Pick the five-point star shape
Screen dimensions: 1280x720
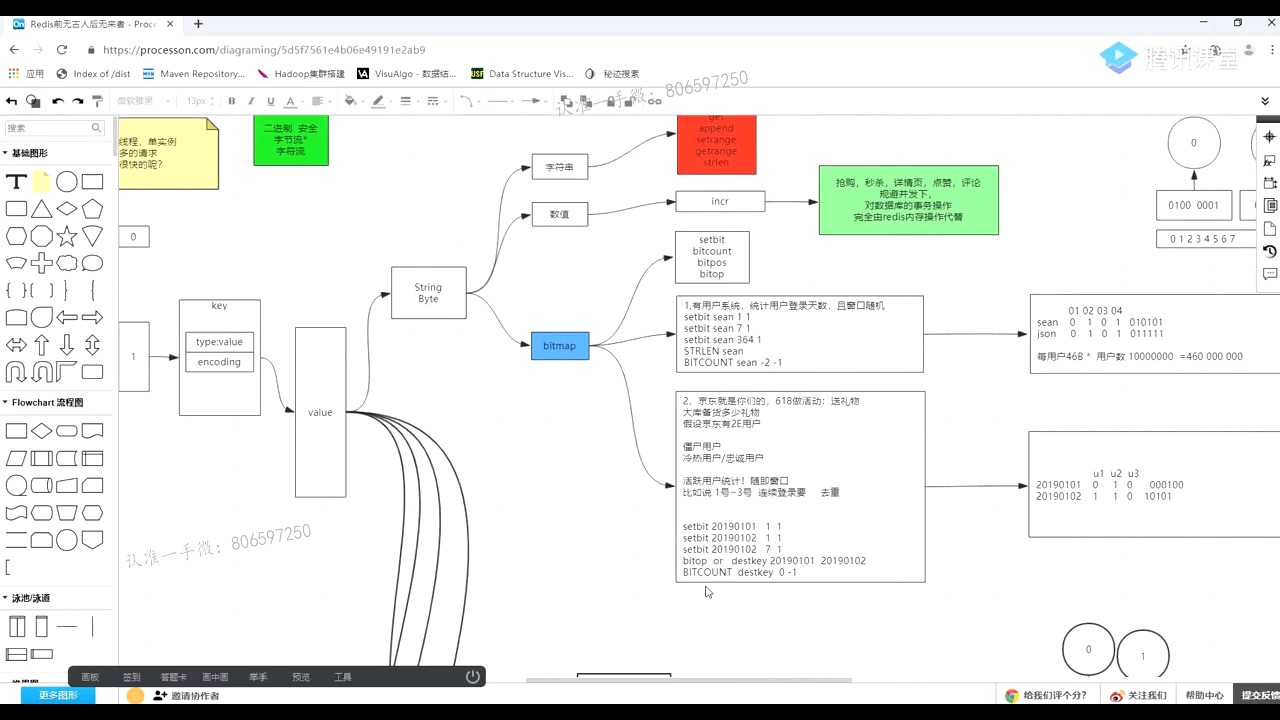67,236
